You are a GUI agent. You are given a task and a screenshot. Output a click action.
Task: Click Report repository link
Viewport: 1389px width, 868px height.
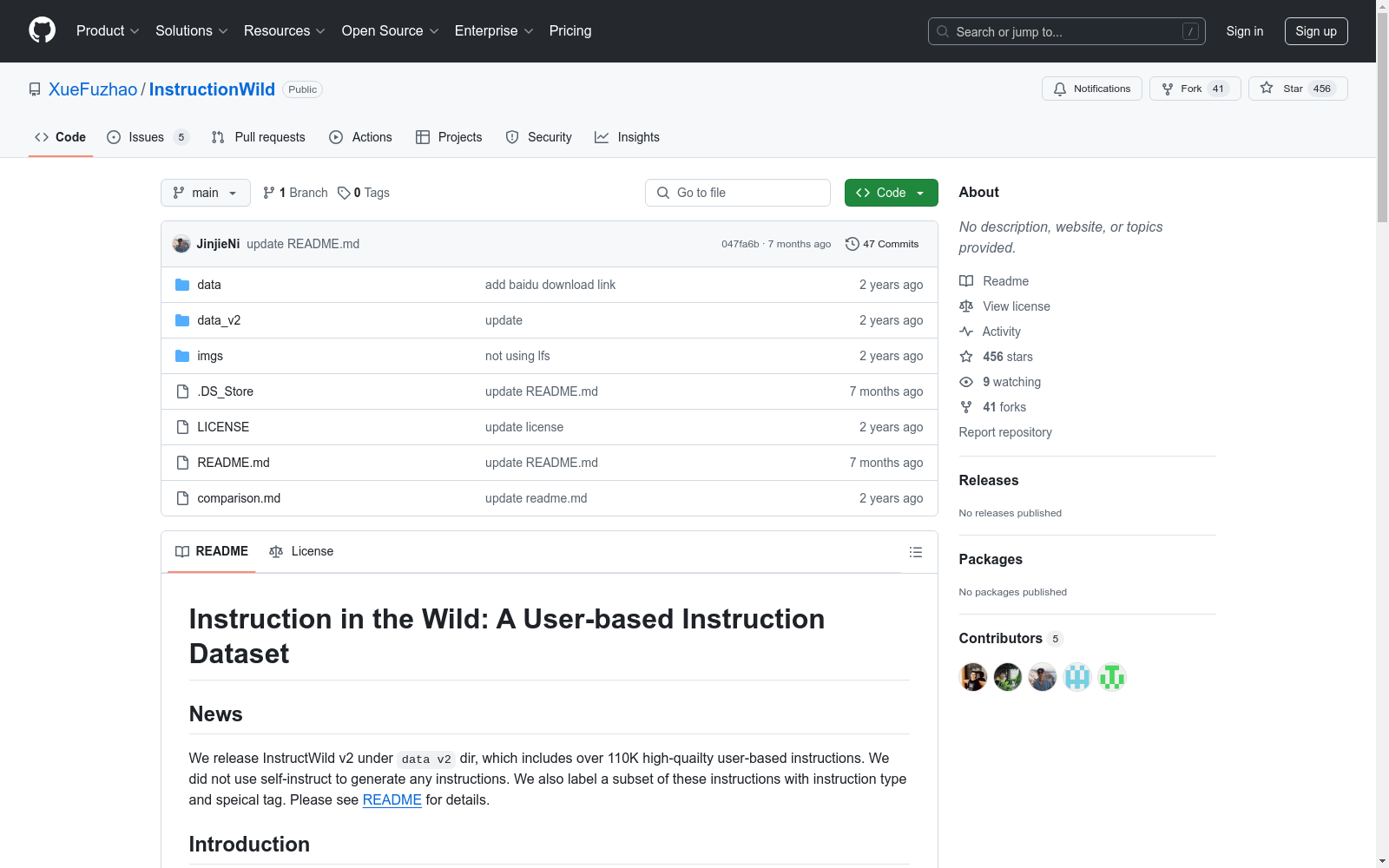pyautogui.click(x=1005, y=432)
